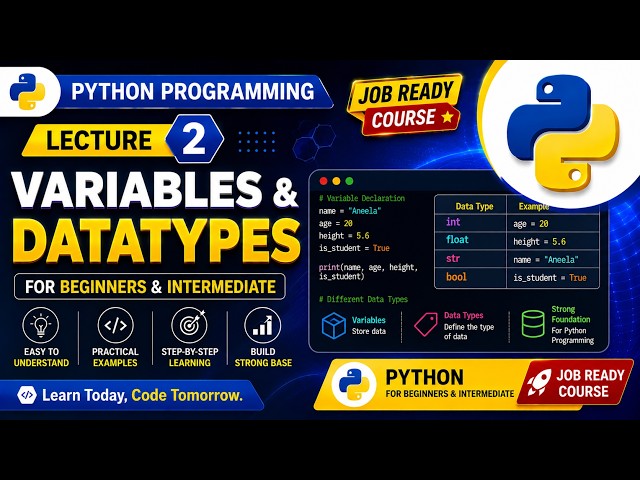Viewport: 640px width, 480px height.
Task: Click code line height = 5.6 under Variable Declaration
Action: click(344, 236)
